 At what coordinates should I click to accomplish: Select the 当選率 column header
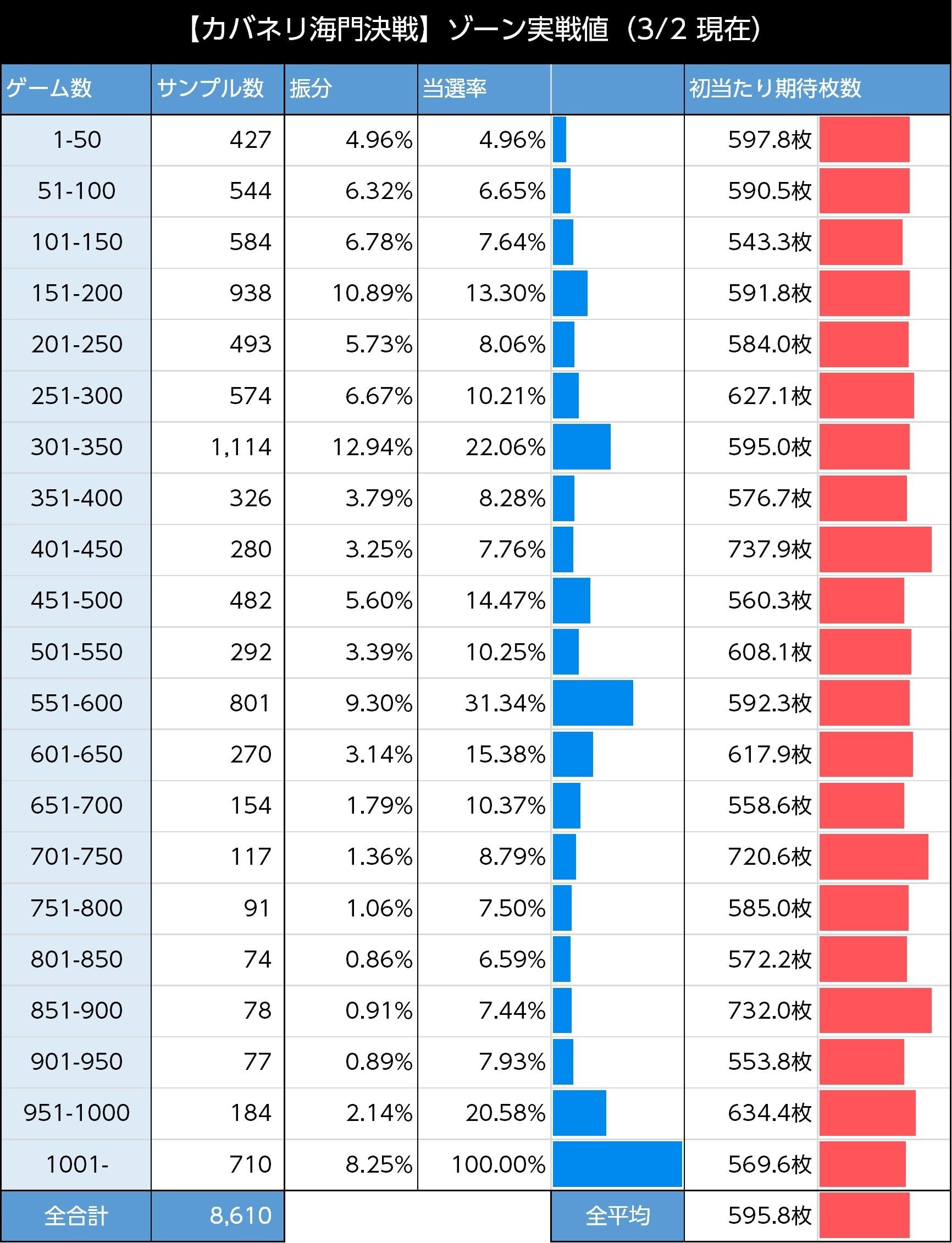[x=455, y=89]
